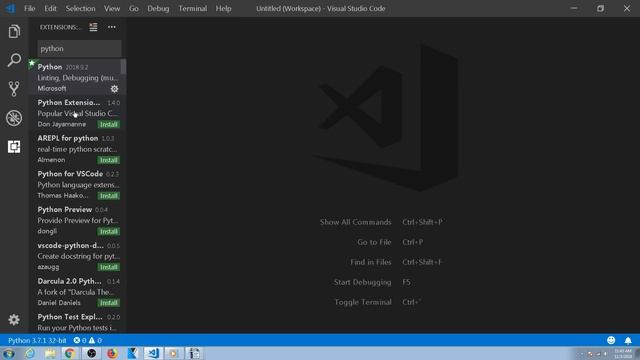The height and width of the screenshot is (360, 640).
Task: Open Firefox from the taskbar
Action: coord(112,353)
